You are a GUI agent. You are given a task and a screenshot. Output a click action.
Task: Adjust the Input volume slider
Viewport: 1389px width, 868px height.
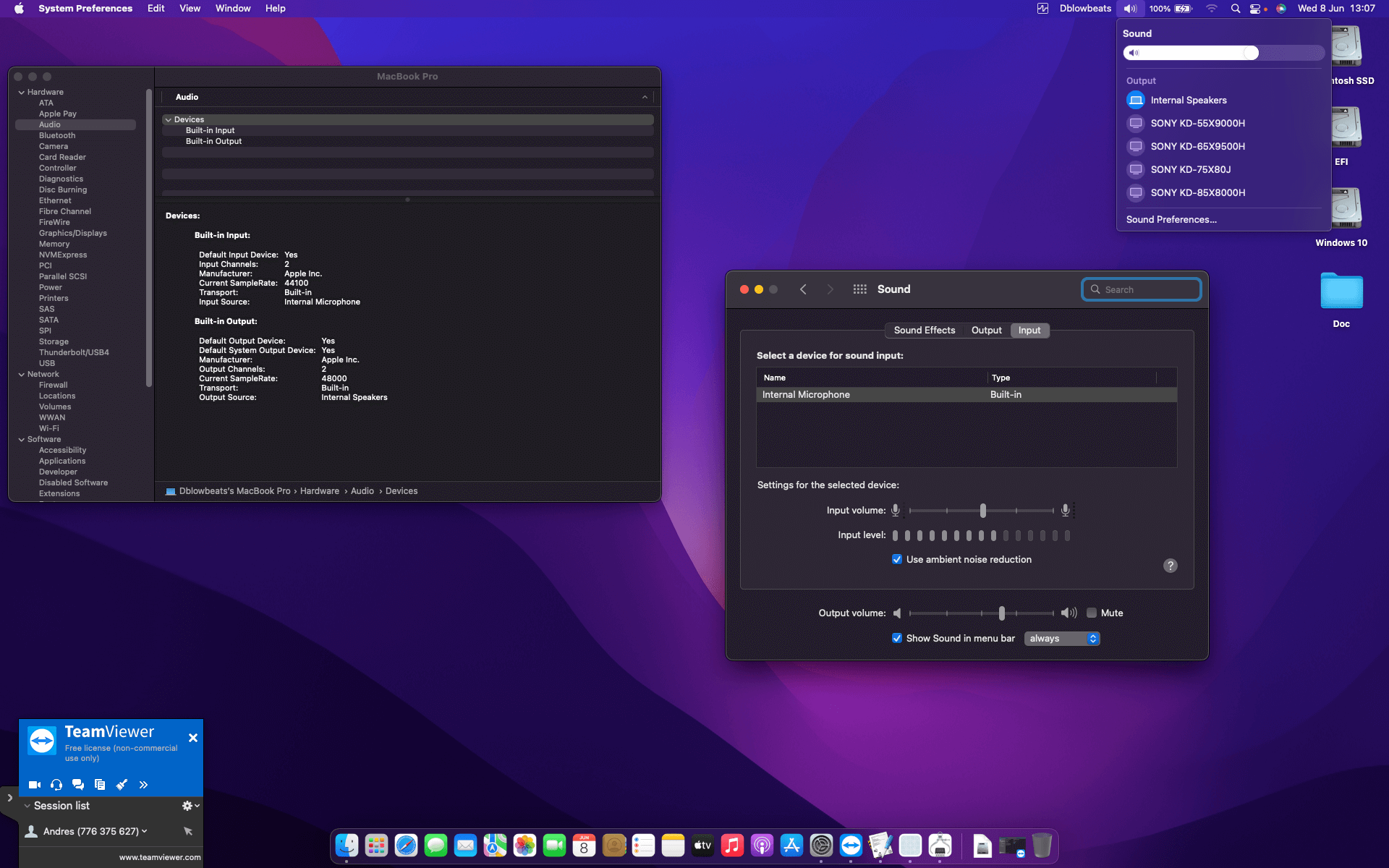982,510
